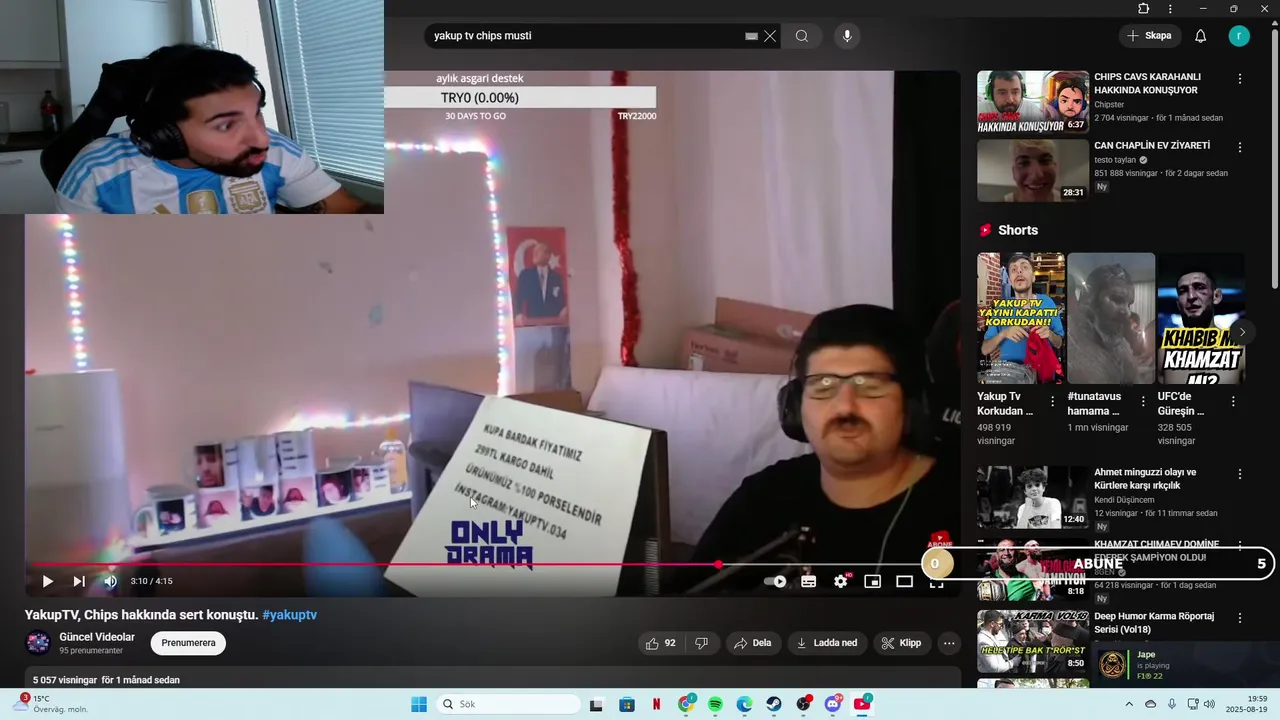Open the Güncel Videolar channel name
Image resolution: width=1280 pixels, height=720 pixels.
click(x=97, y=637)
